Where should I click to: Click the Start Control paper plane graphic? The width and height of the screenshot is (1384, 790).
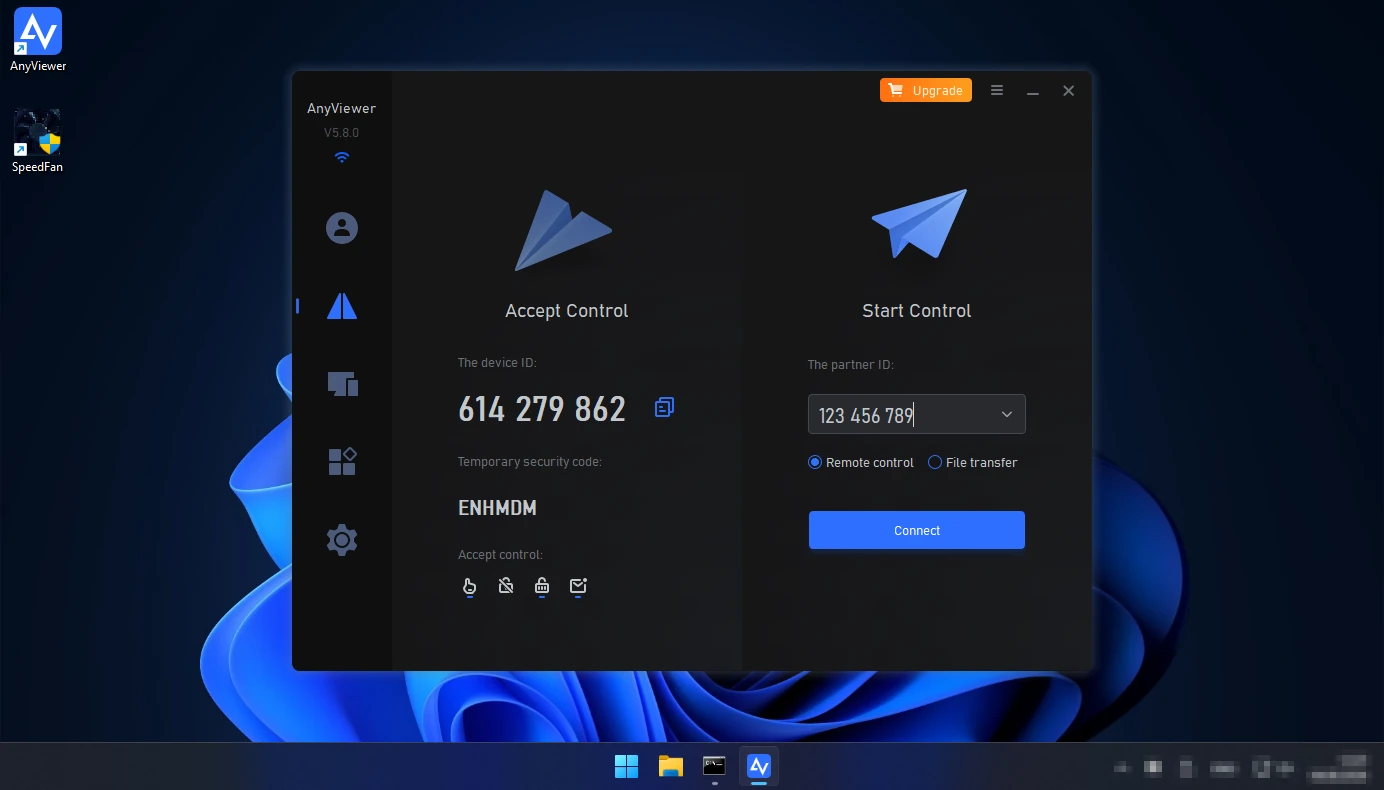click(x=920, y=223)
